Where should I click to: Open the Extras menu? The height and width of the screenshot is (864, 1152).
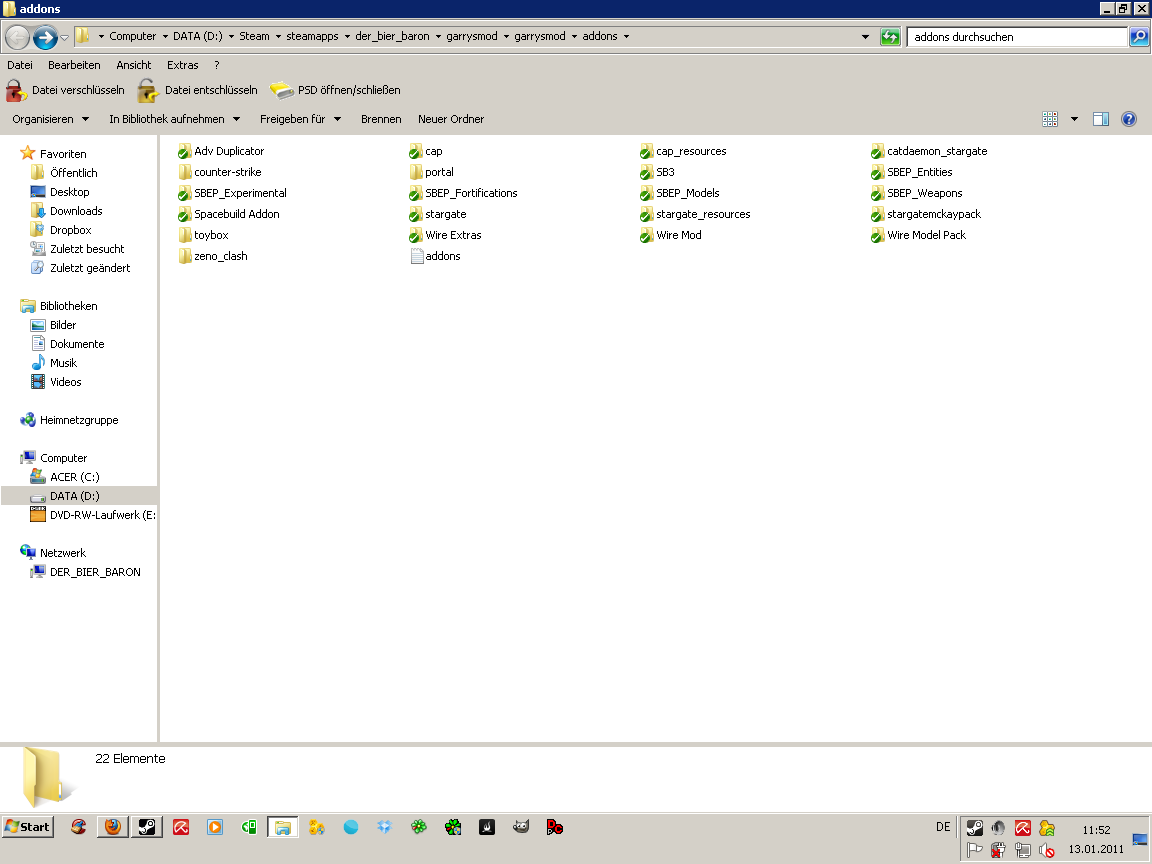(x=182, y=65)
